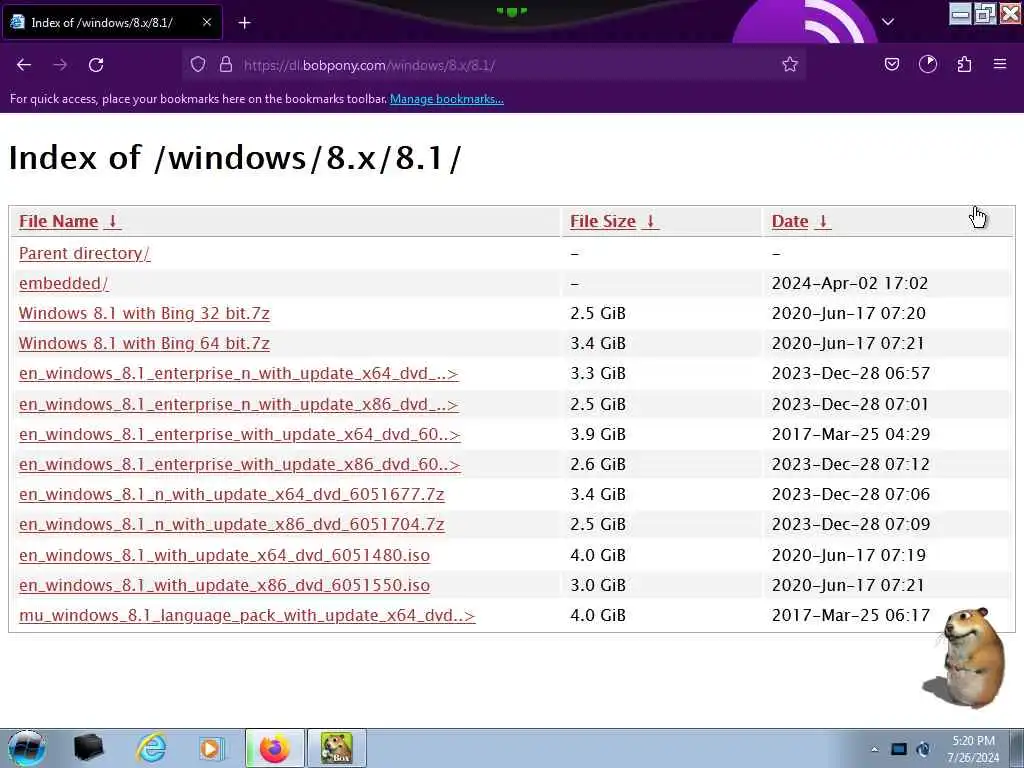Go back to the previous page
This screenshot has width=1024, height=768.
(x=24, y=65)
